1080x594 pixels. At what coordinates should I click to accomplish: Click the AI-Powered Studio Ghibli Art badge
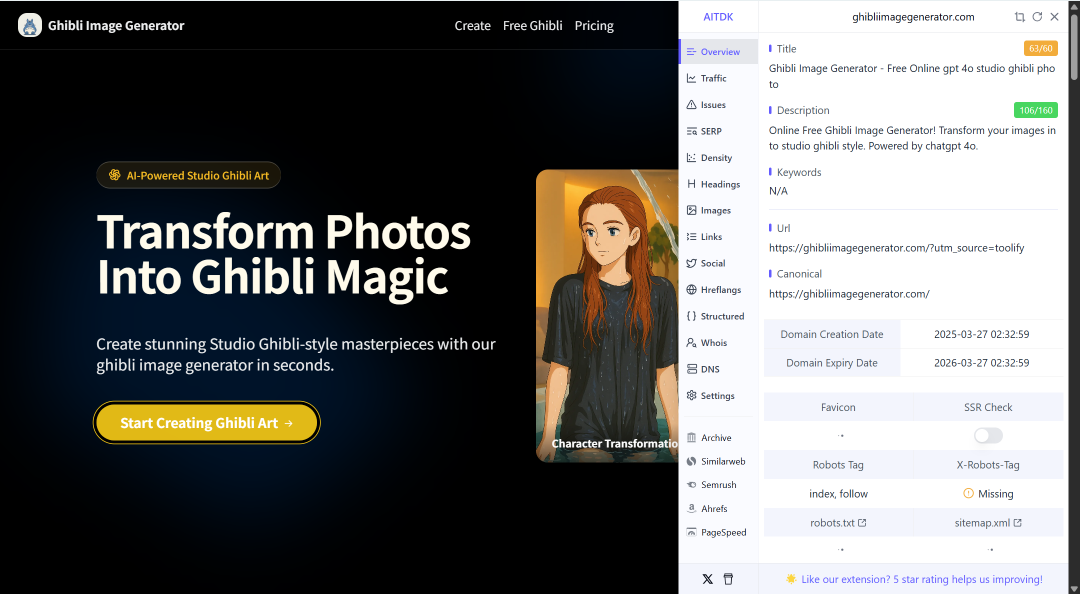coord(188,175)
